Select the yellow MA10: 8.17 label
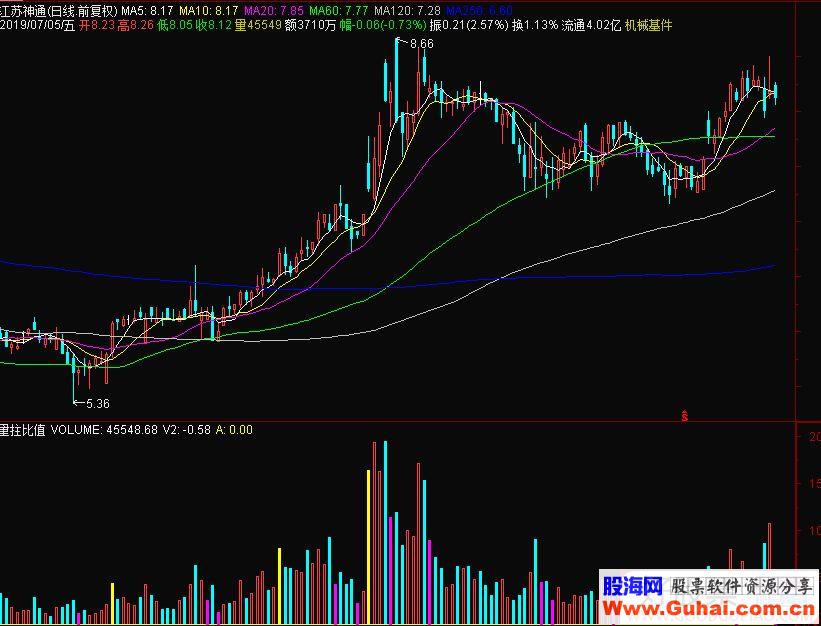821x626 pixels. tap(209, 10)
